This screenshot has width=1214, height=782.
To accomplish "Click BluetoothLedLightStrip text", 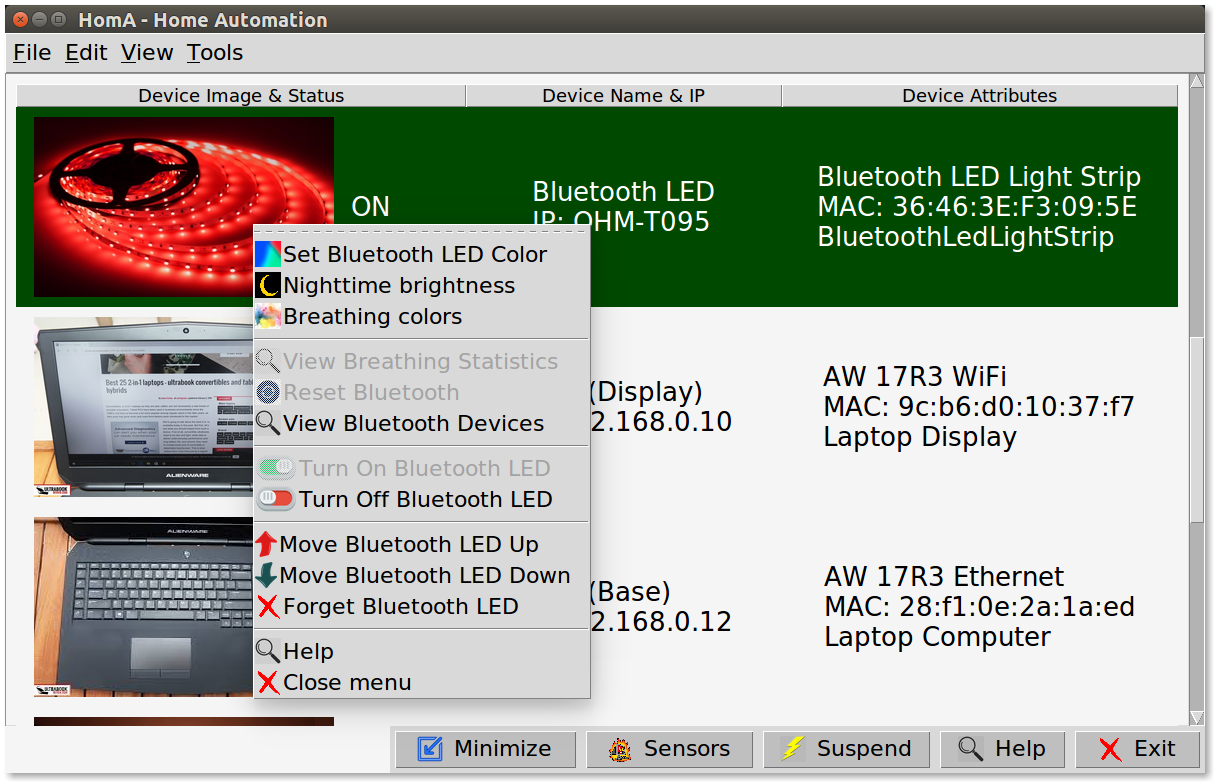I will tap(965, 237).
